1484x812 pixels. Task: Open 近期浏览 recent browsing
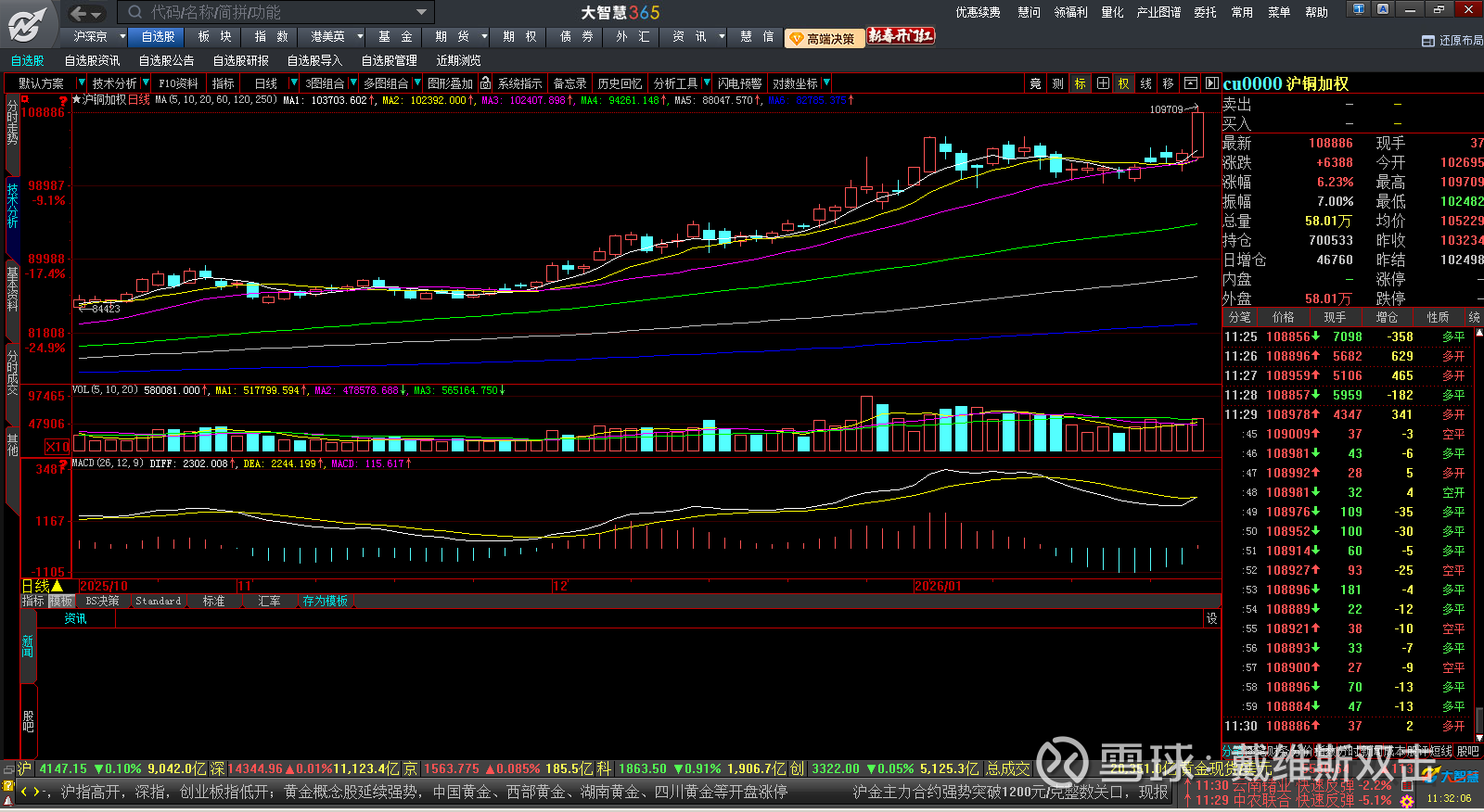tap(459, 61)
